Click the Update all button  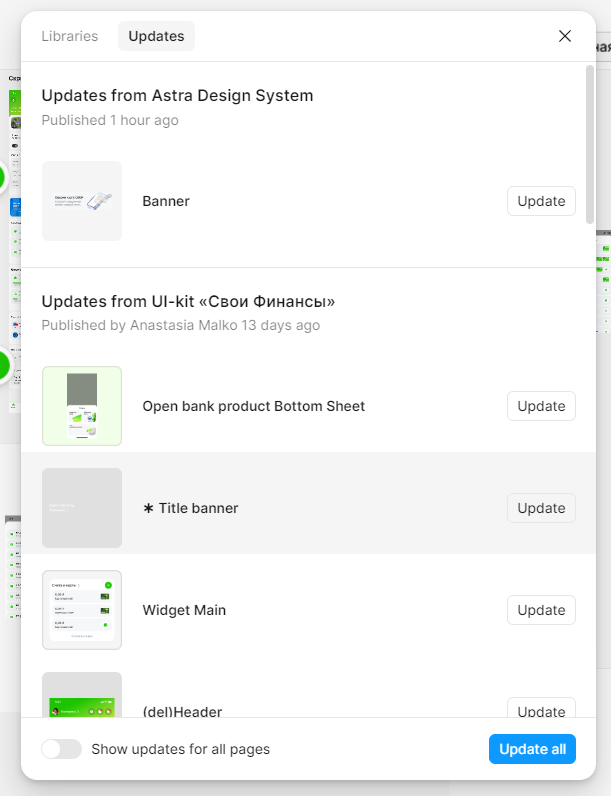tap(532, 749)
